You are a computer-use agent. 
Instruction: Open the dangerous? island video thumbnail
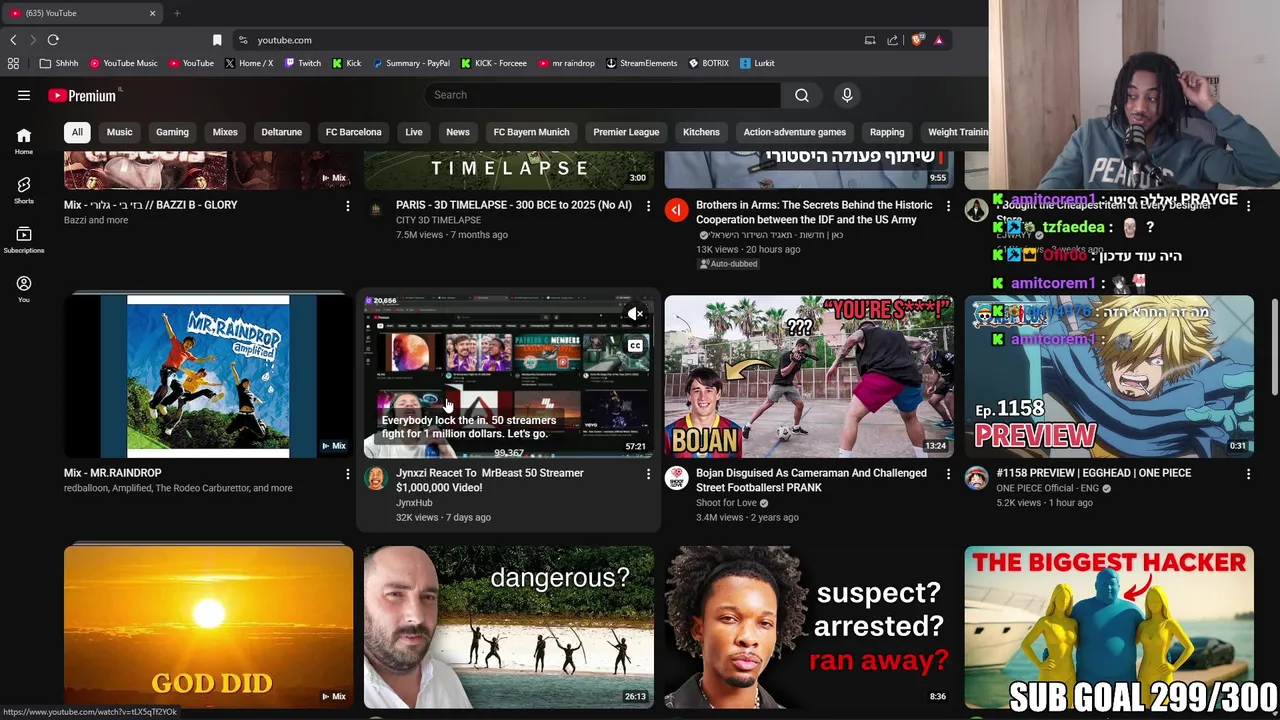[509, 627]
